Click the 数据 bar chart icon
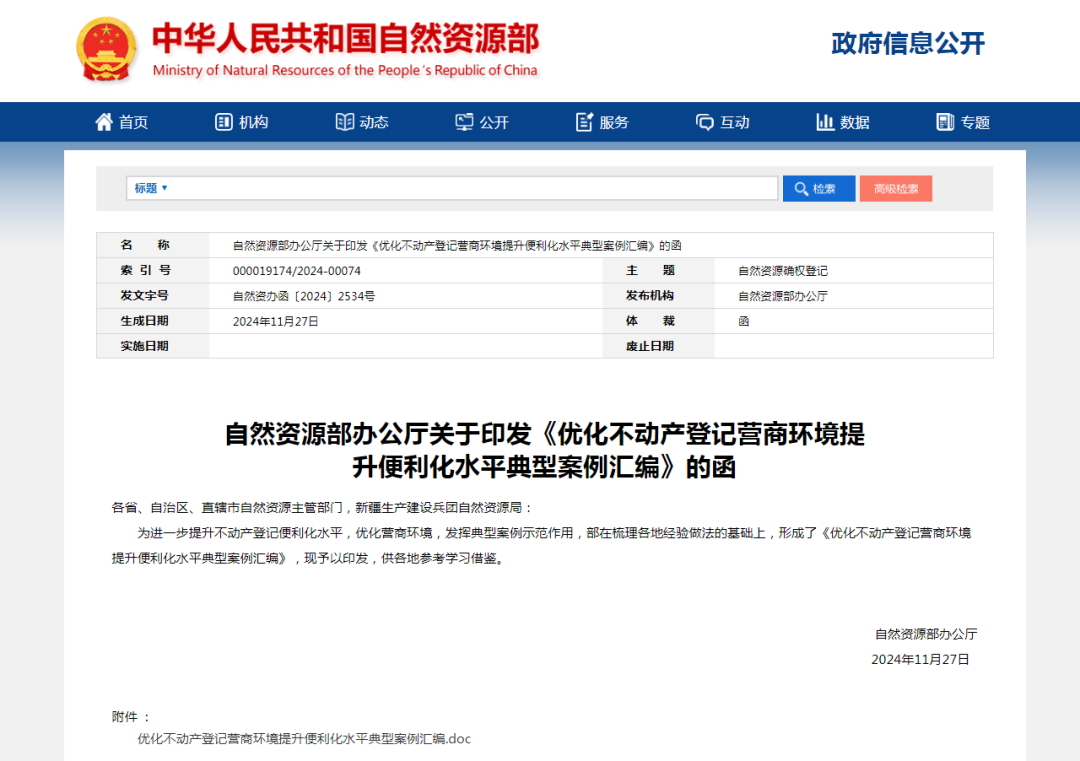 (x=825, y=122)
